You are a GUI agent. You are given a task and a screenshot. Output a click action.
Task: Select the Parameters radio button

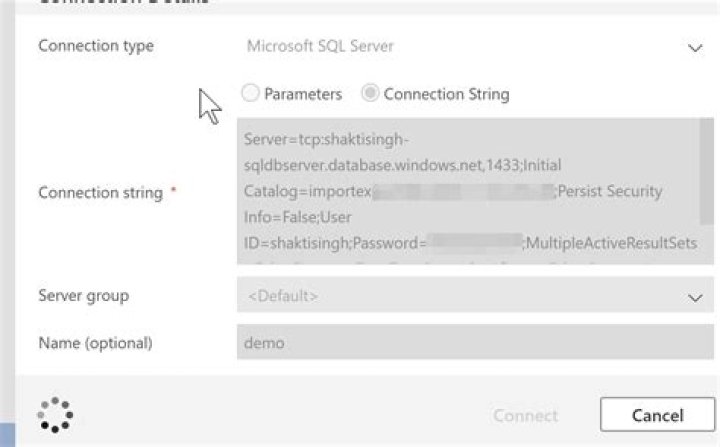click(250, 93)
